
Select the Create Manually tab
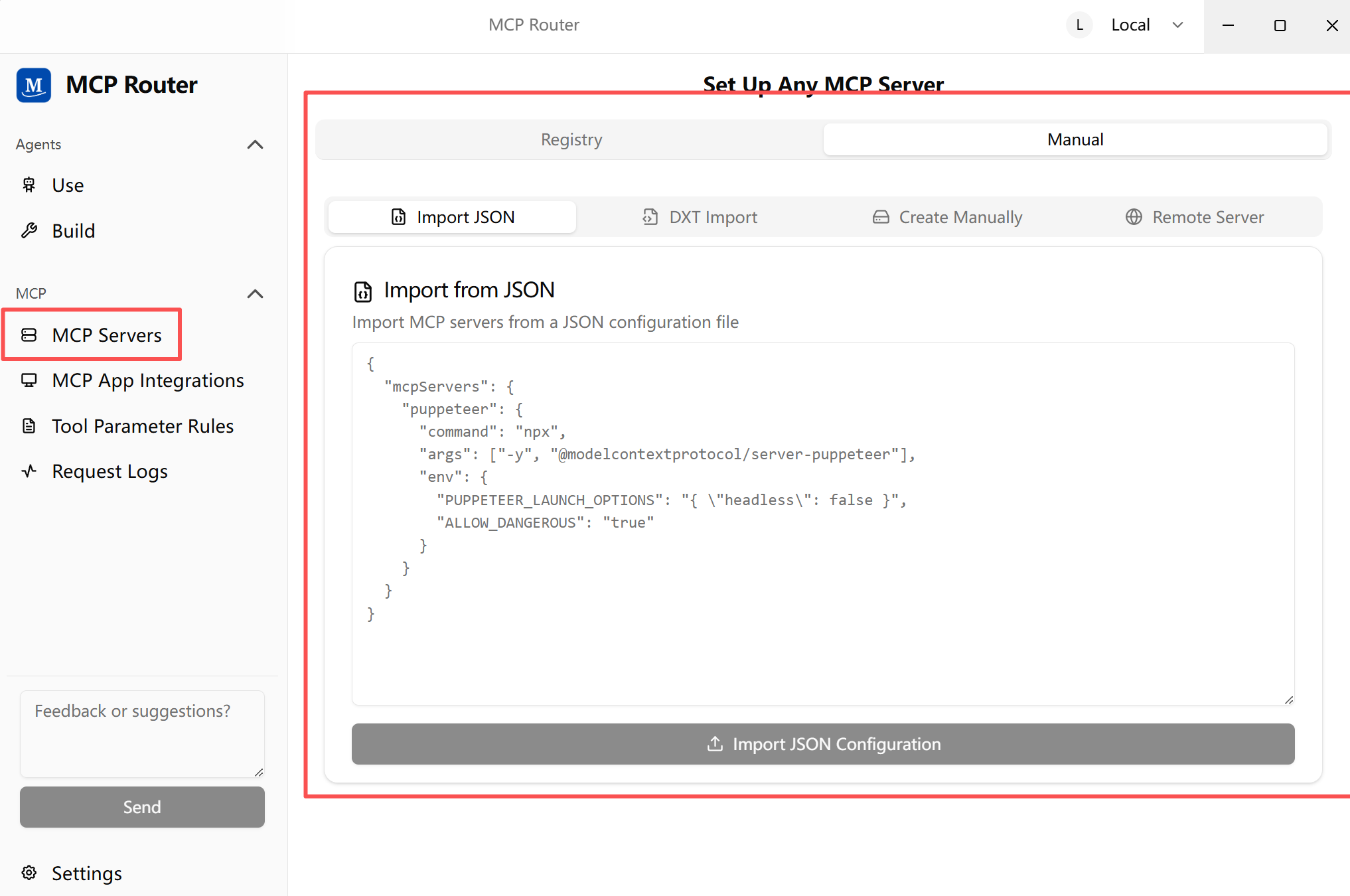[x=948, y=217]
